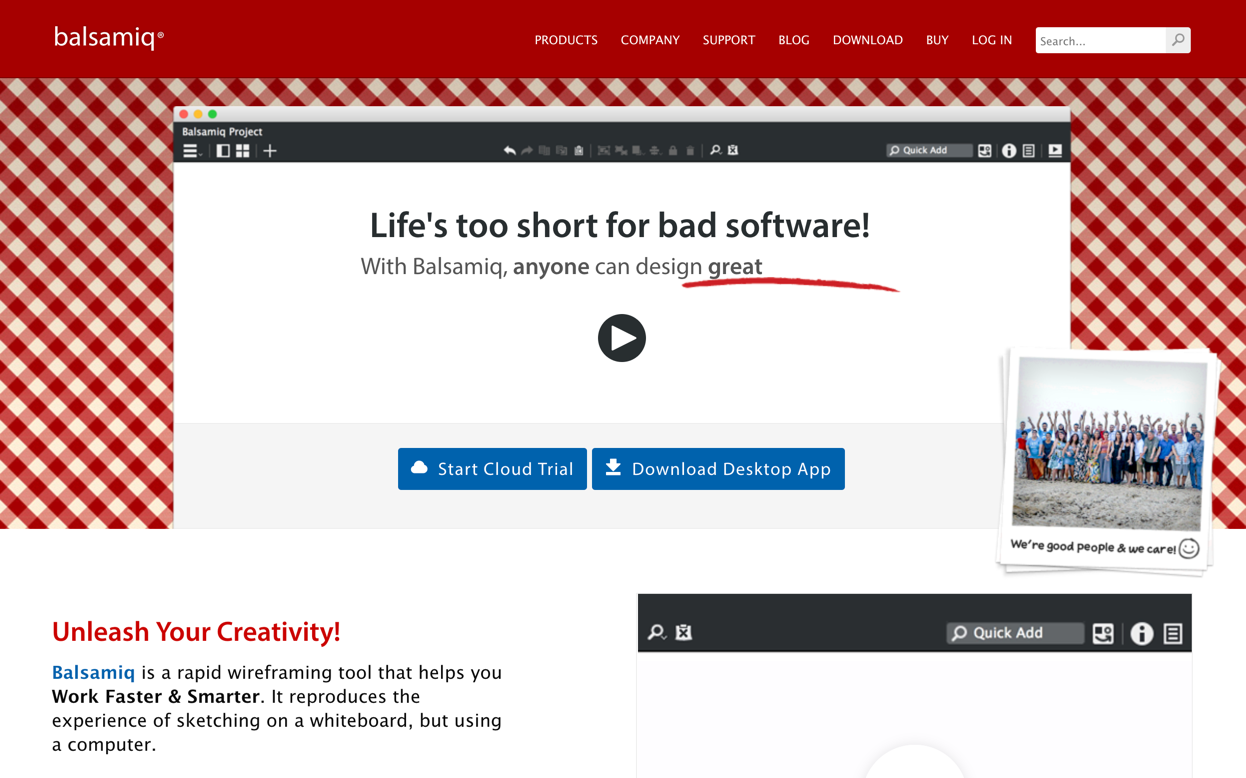Click the group icon in hero toolbar
1246x778 pixels.
pyautogui.click(x=604, y=150)
